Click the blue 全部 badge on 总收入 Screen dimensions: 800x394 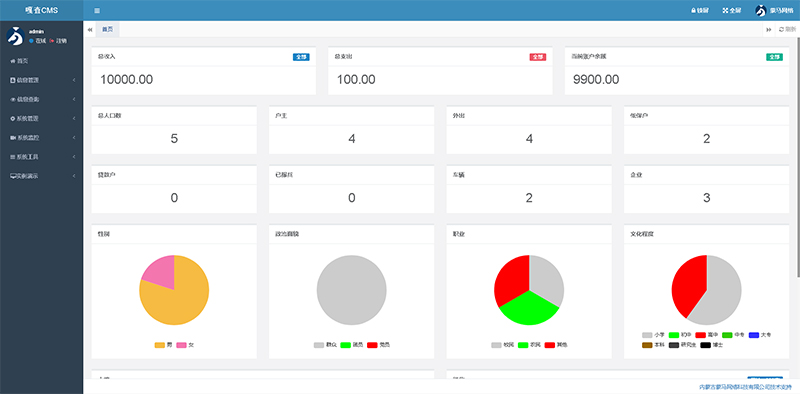301,57
